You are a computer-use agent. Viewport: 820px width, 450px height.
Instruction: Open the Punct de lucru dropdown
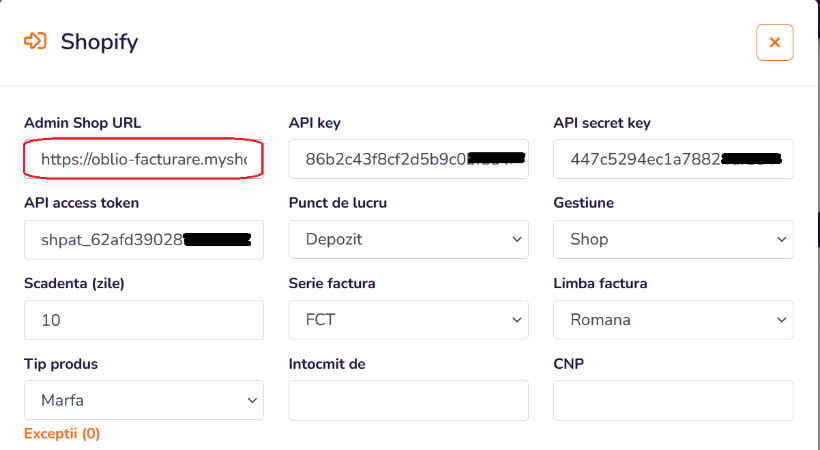[x=408, y=240]
